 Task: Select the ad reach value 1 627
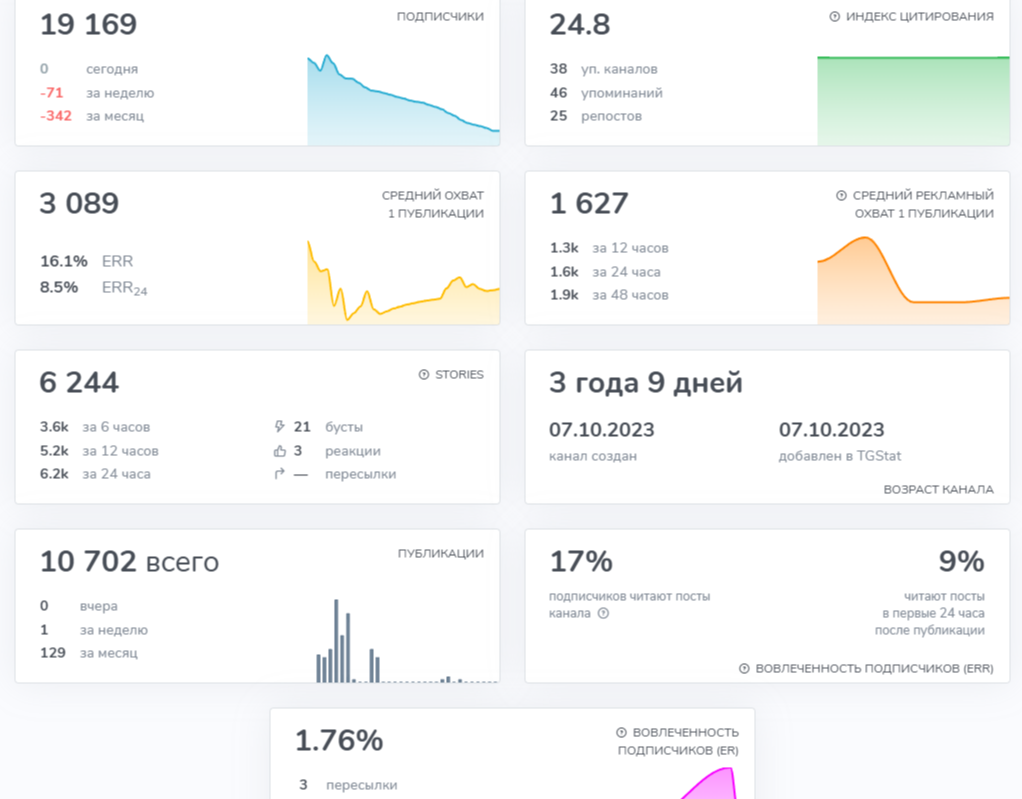tap(589, 203)
